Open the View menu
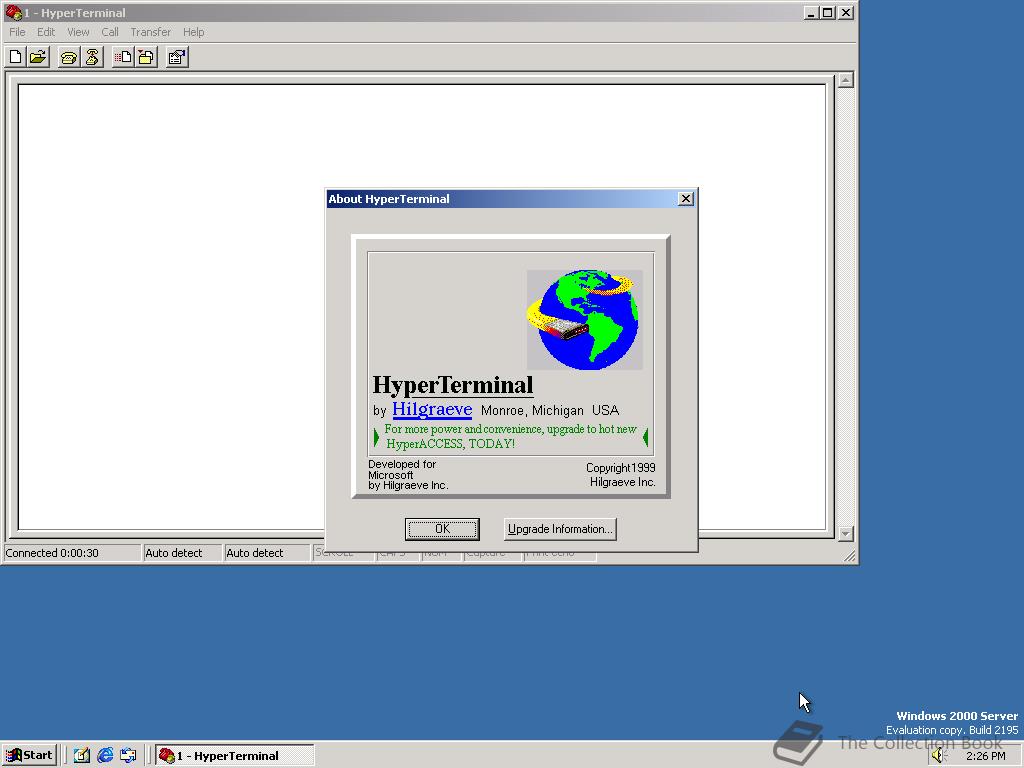Screen dimensions: 1024x768 point(78,32)
